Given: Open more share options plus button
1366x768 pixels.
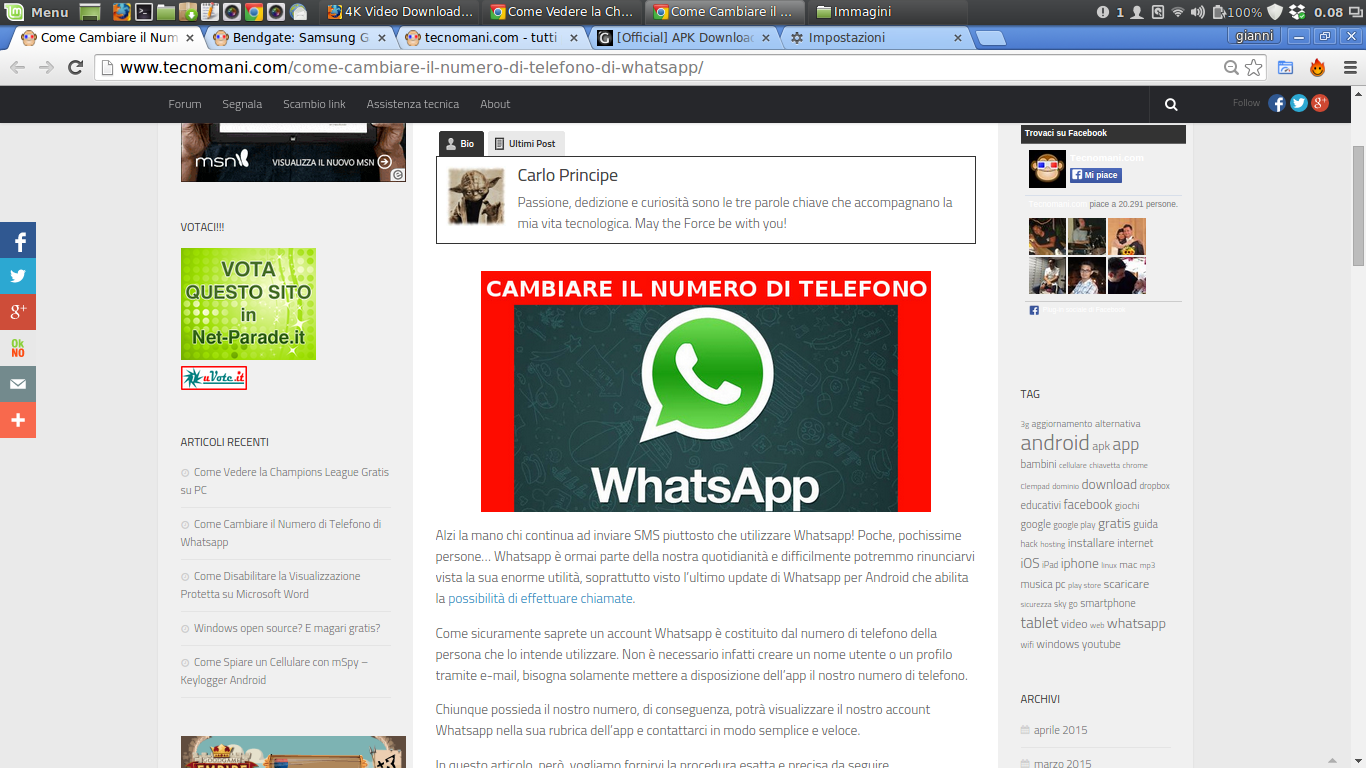Looking at the screenshot, I should [18, 420].
